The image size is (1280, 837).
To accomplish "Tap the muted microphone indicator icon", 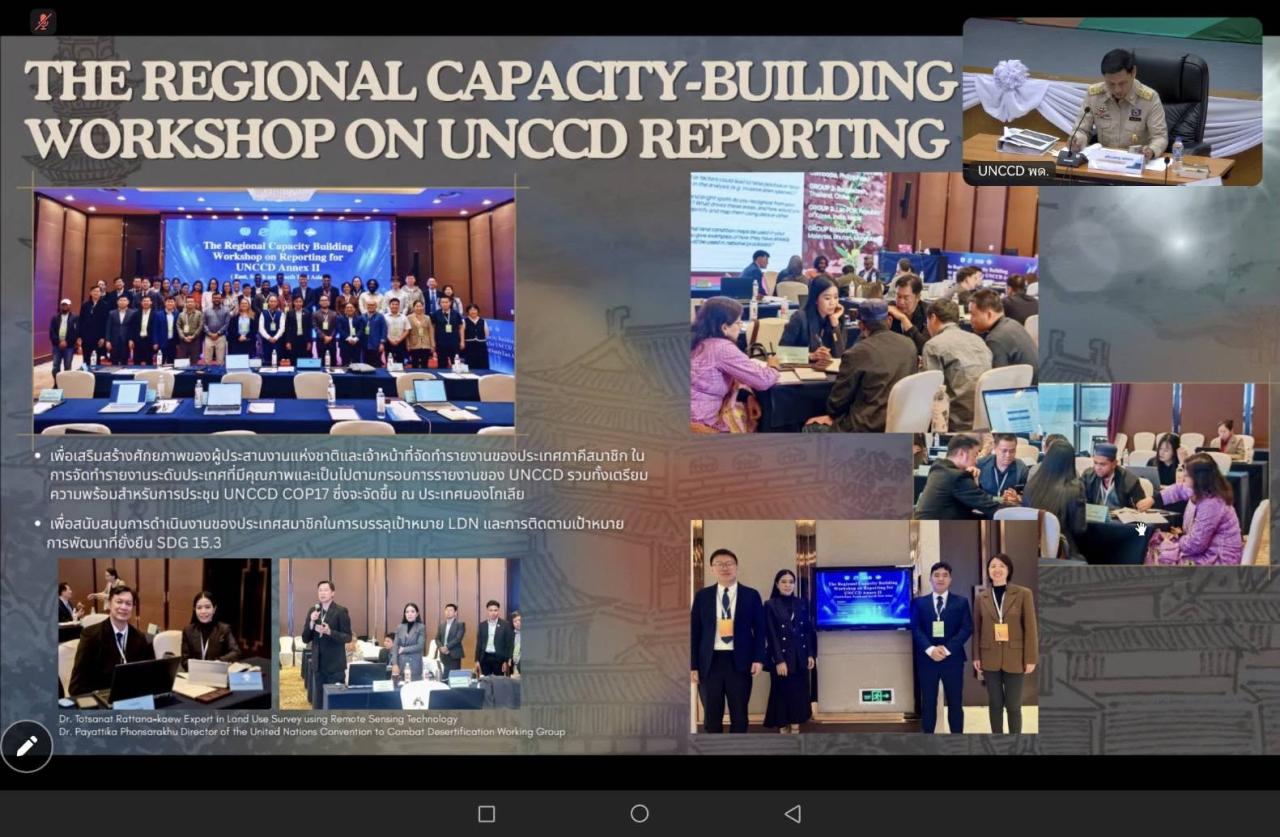I will [43, 21].
